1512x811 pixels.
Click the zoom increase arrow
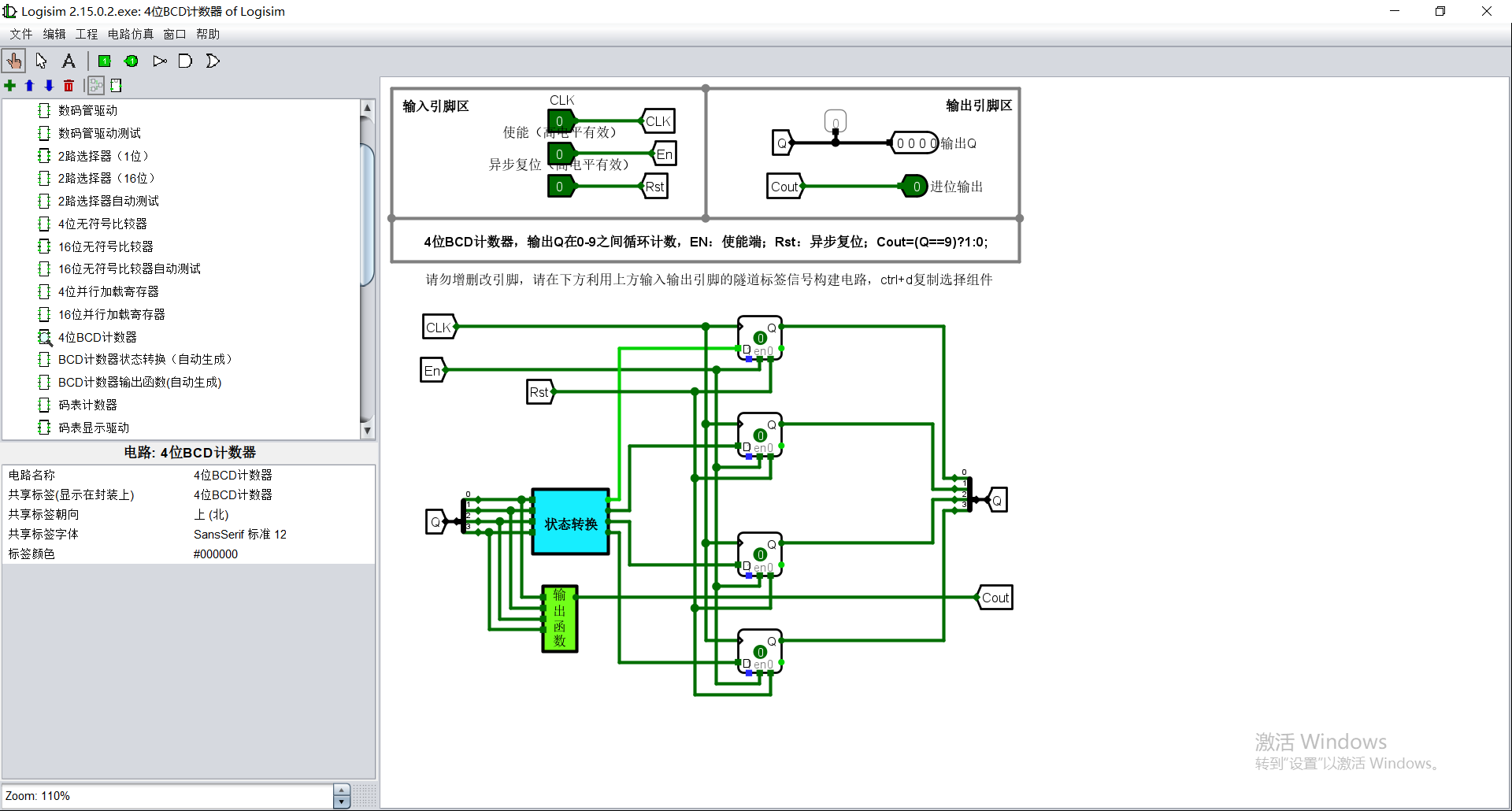click(341, 790)
